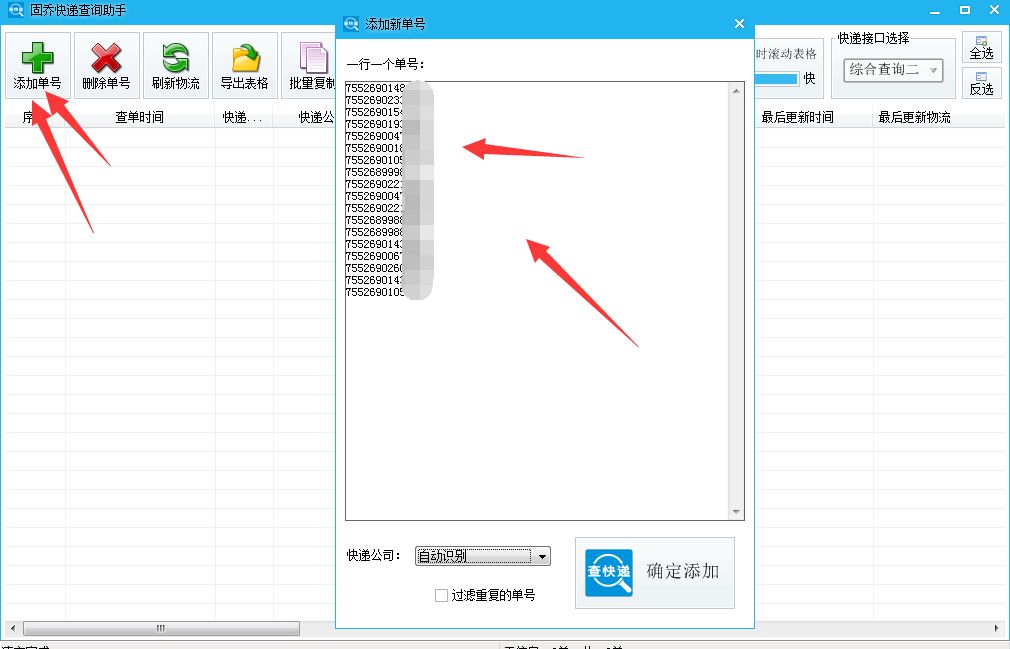Sort by 最后更新时间 column header
The height and width of the screenshot is (649, 1010).
[x=797, y=117]
